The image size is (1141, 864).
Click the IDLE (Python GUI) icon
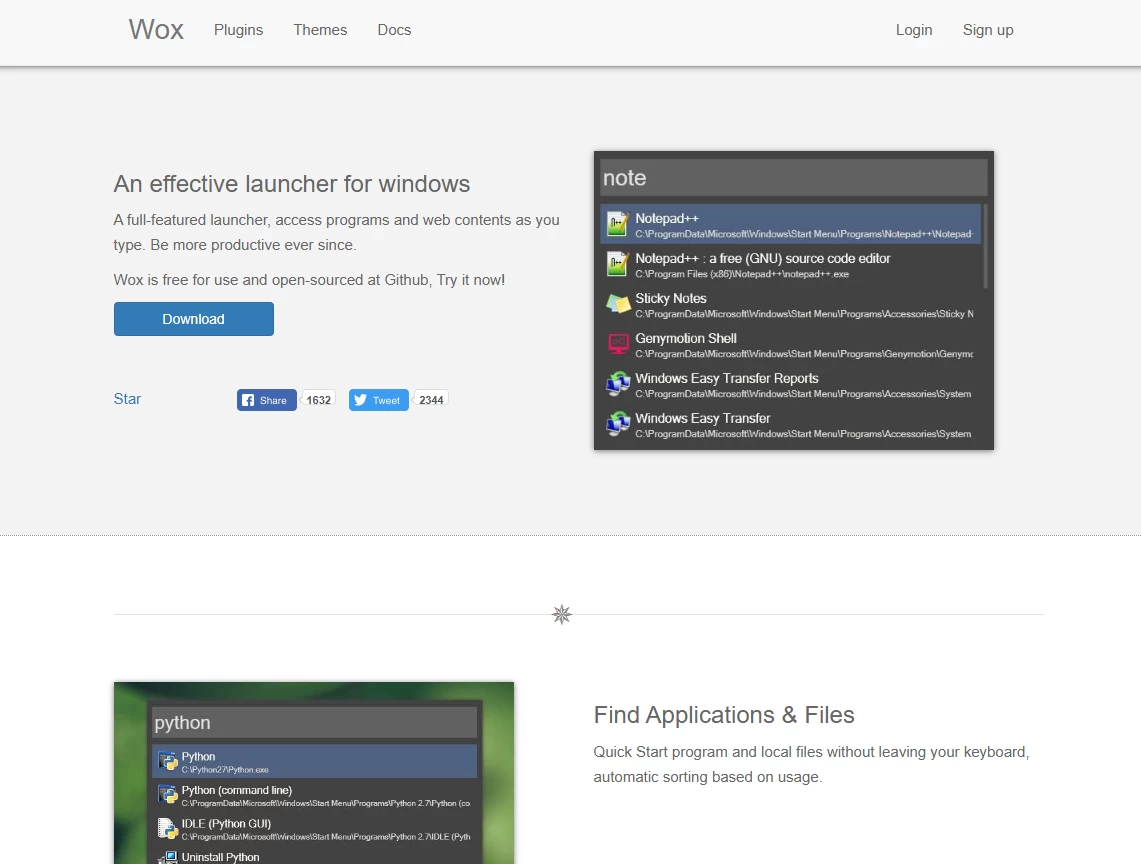coord(168,828)
